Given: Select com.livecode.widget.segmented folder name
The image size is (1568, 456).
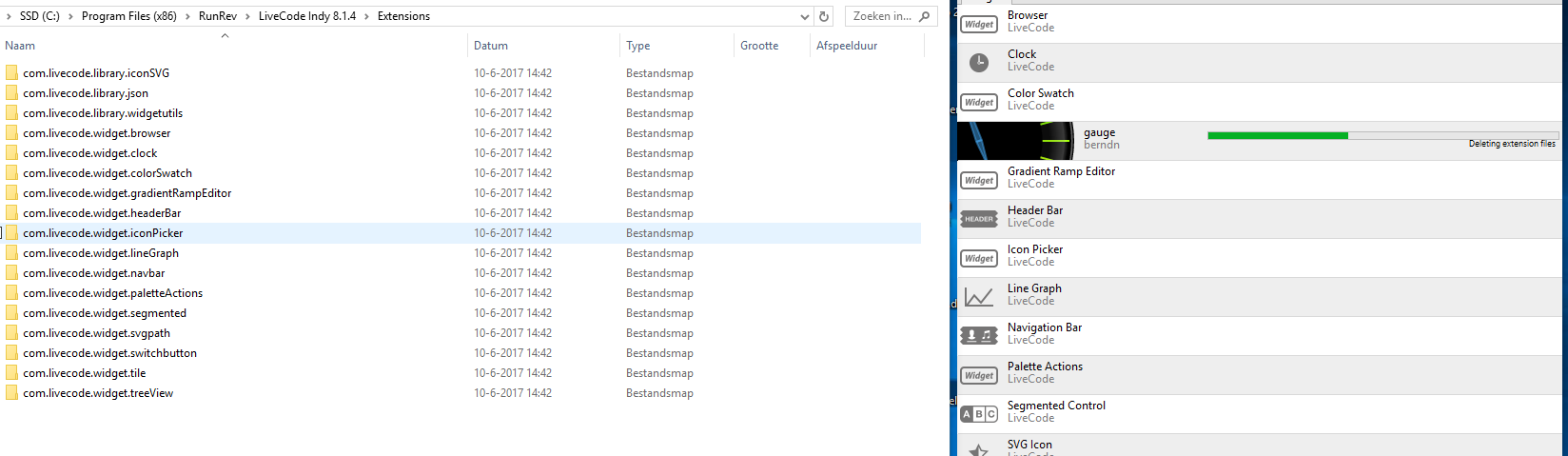Looking at the screenshot, I should [x=105, y=312].
